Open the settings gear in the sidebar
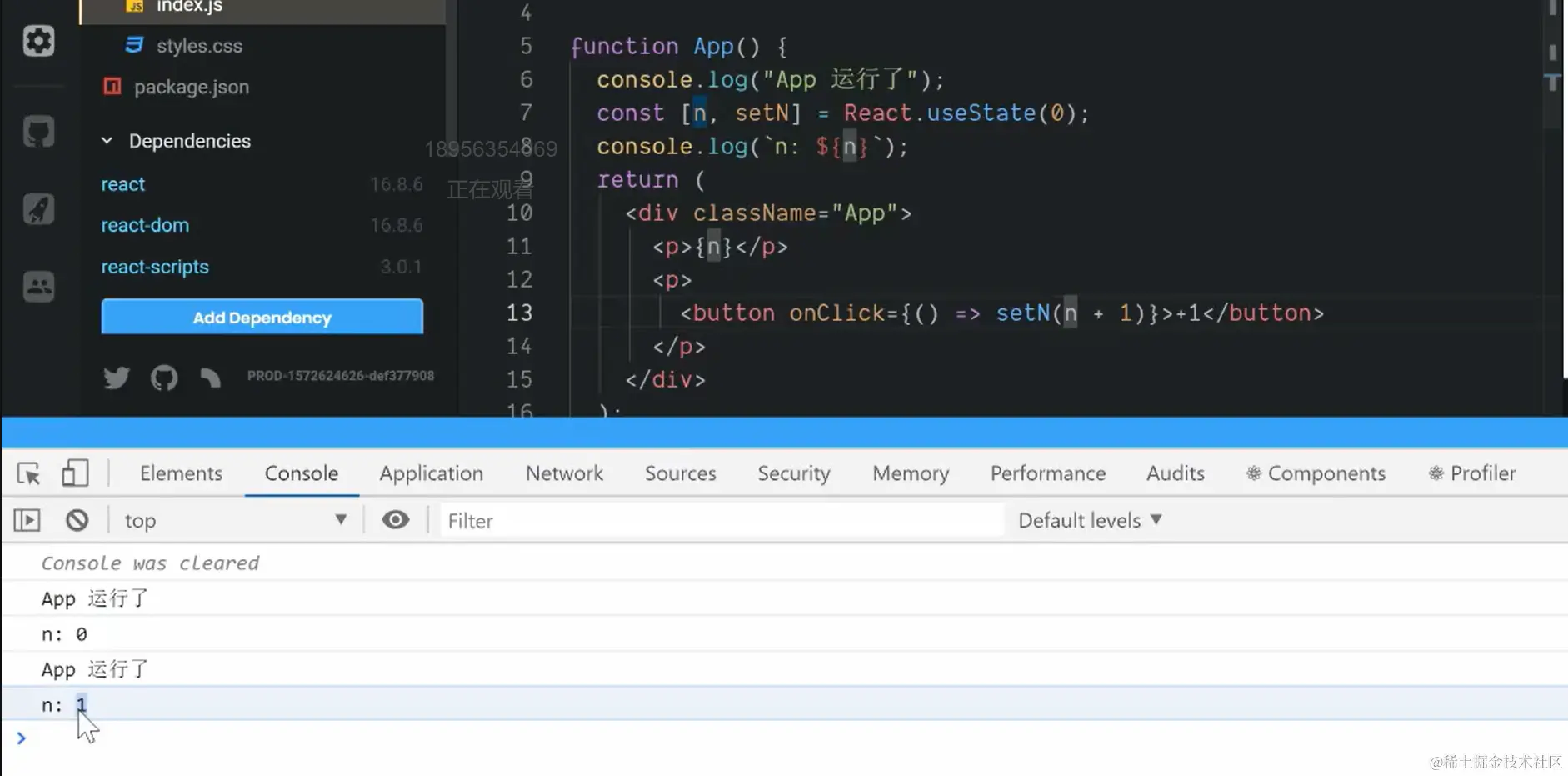Viewport: 1568px width, 776px height. click(38, 41)
